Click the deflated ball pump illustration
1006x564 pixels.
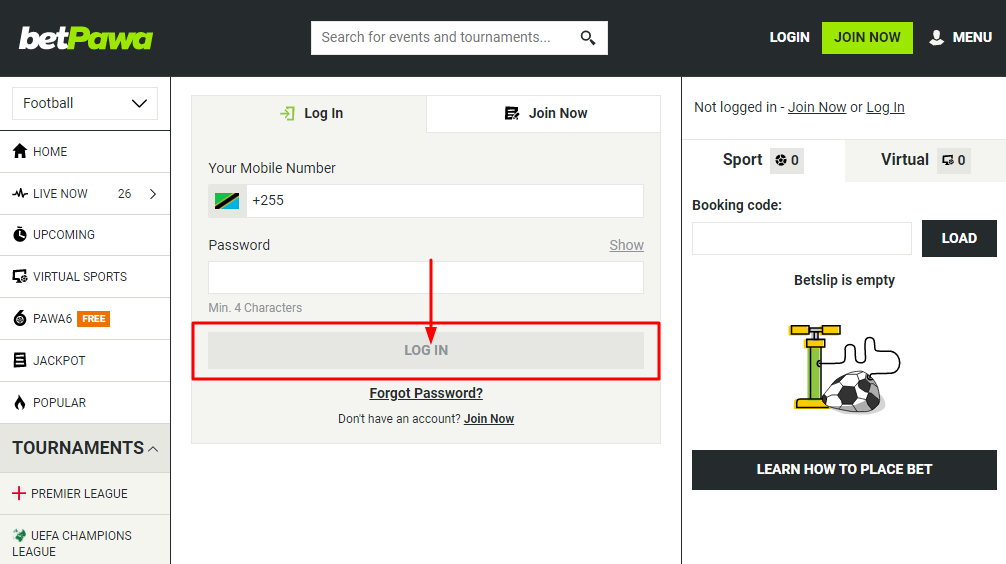(x=844, y=368)
